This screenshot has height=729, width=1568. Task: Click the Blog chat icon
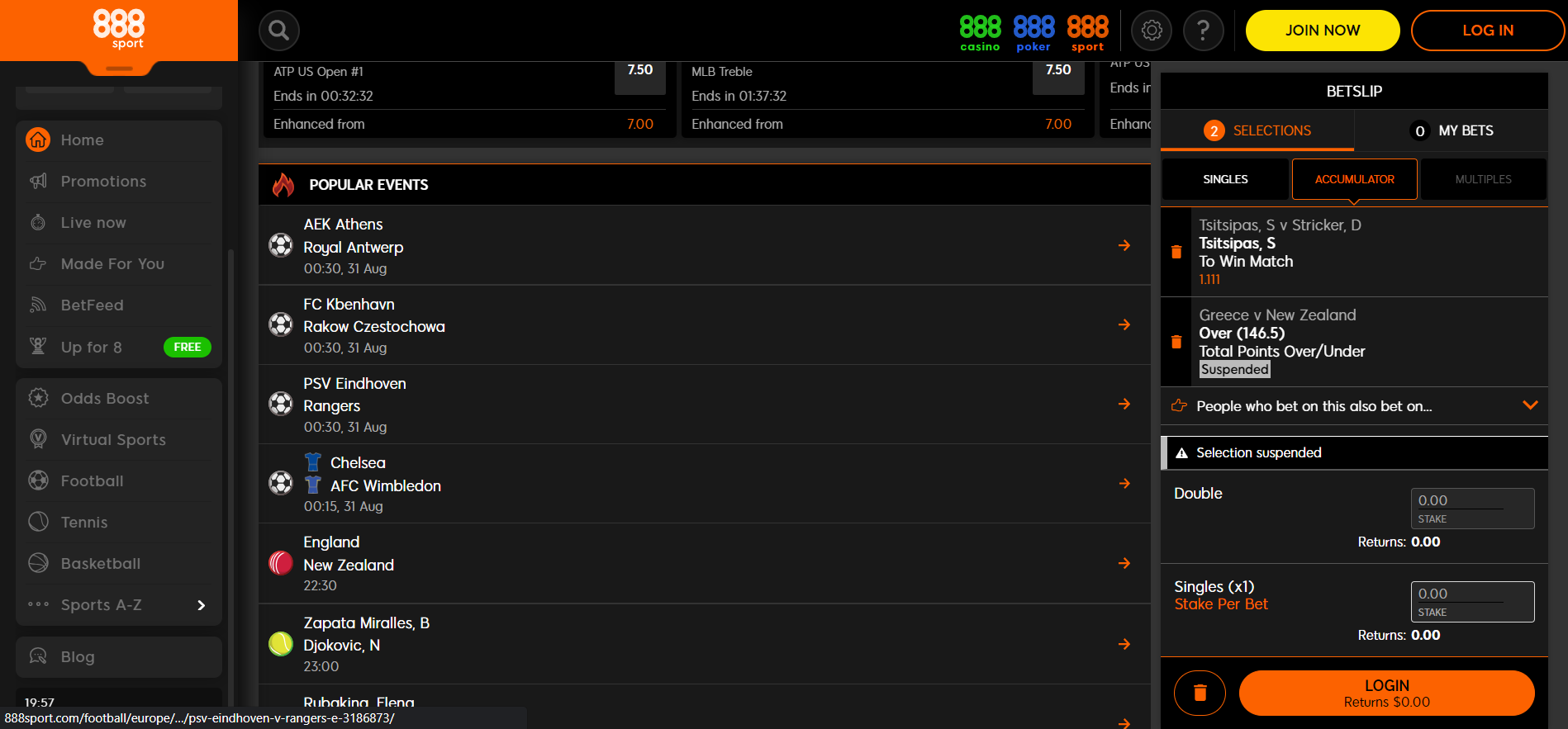38,656
